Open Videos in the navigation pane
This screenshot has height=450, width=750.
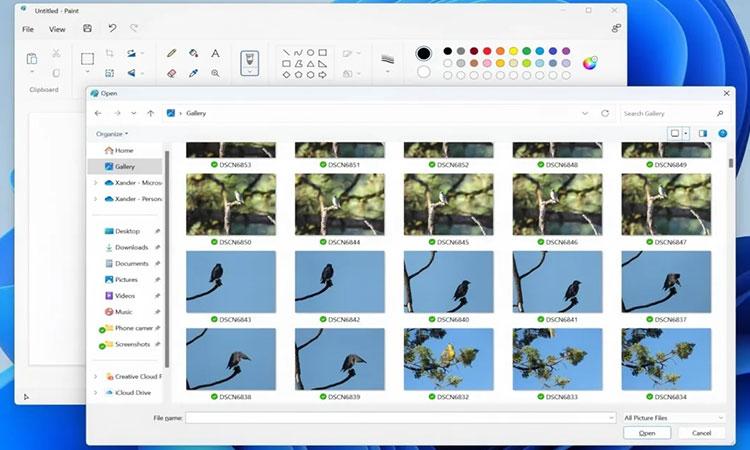[126, 296]
